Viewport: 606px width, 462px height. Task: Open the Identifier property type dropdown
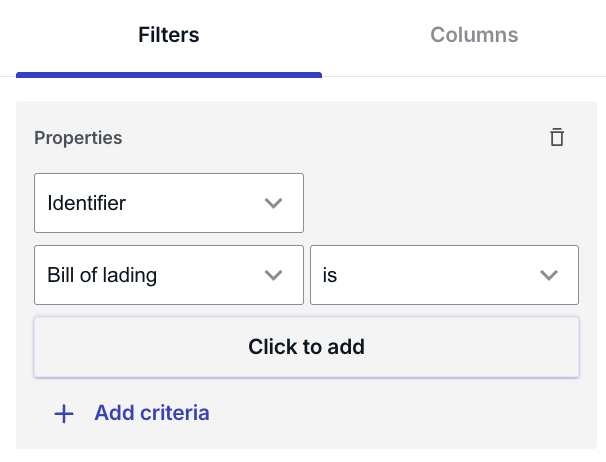point(169,203)
